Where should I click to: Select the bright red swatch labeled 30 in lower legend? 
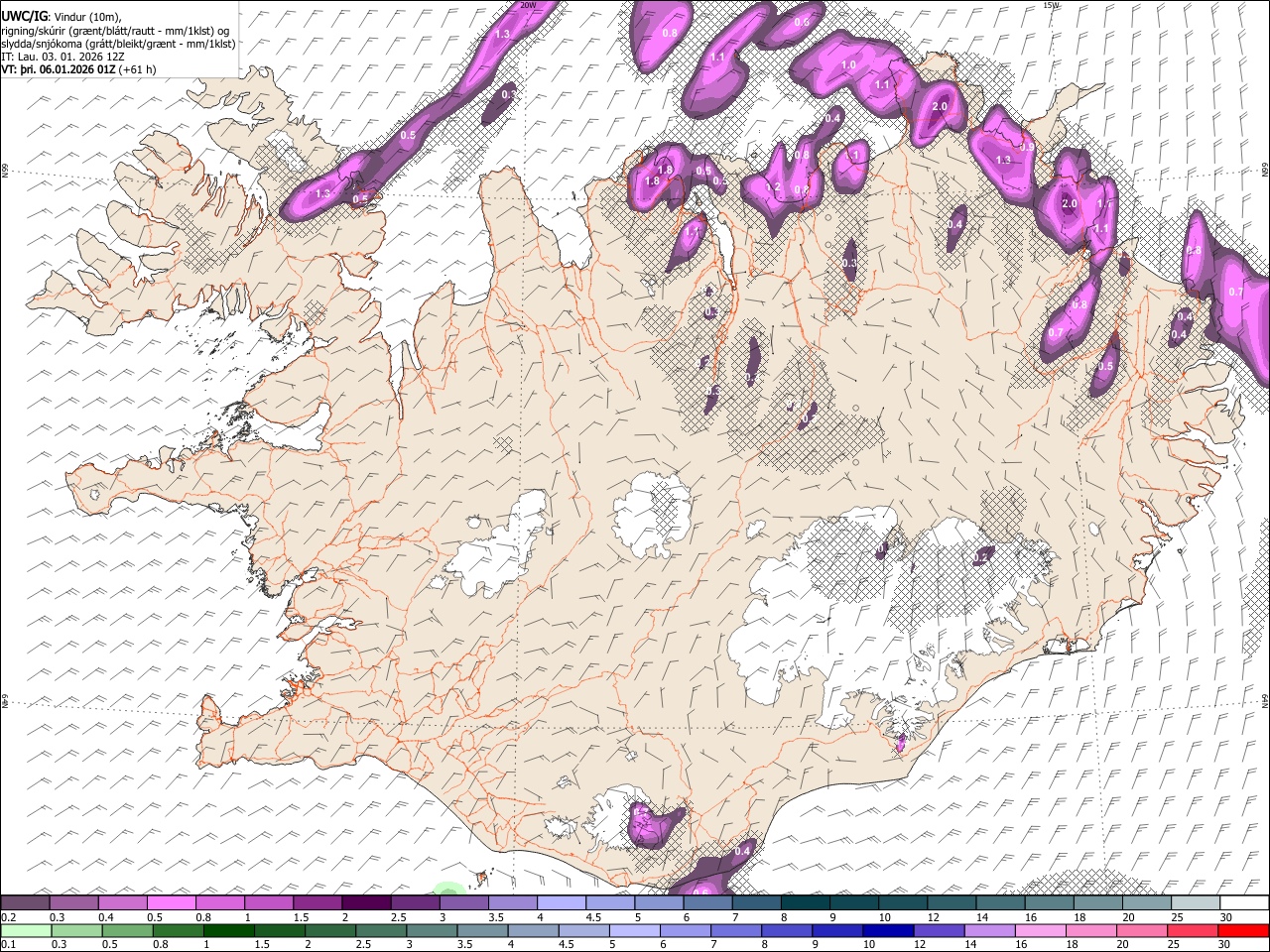pos(1242,930)
